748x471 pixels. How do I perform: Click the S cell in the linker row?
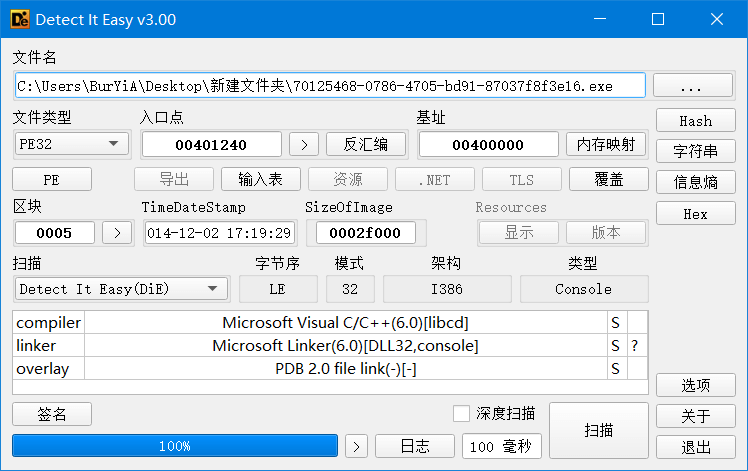[x=617, y=345]
